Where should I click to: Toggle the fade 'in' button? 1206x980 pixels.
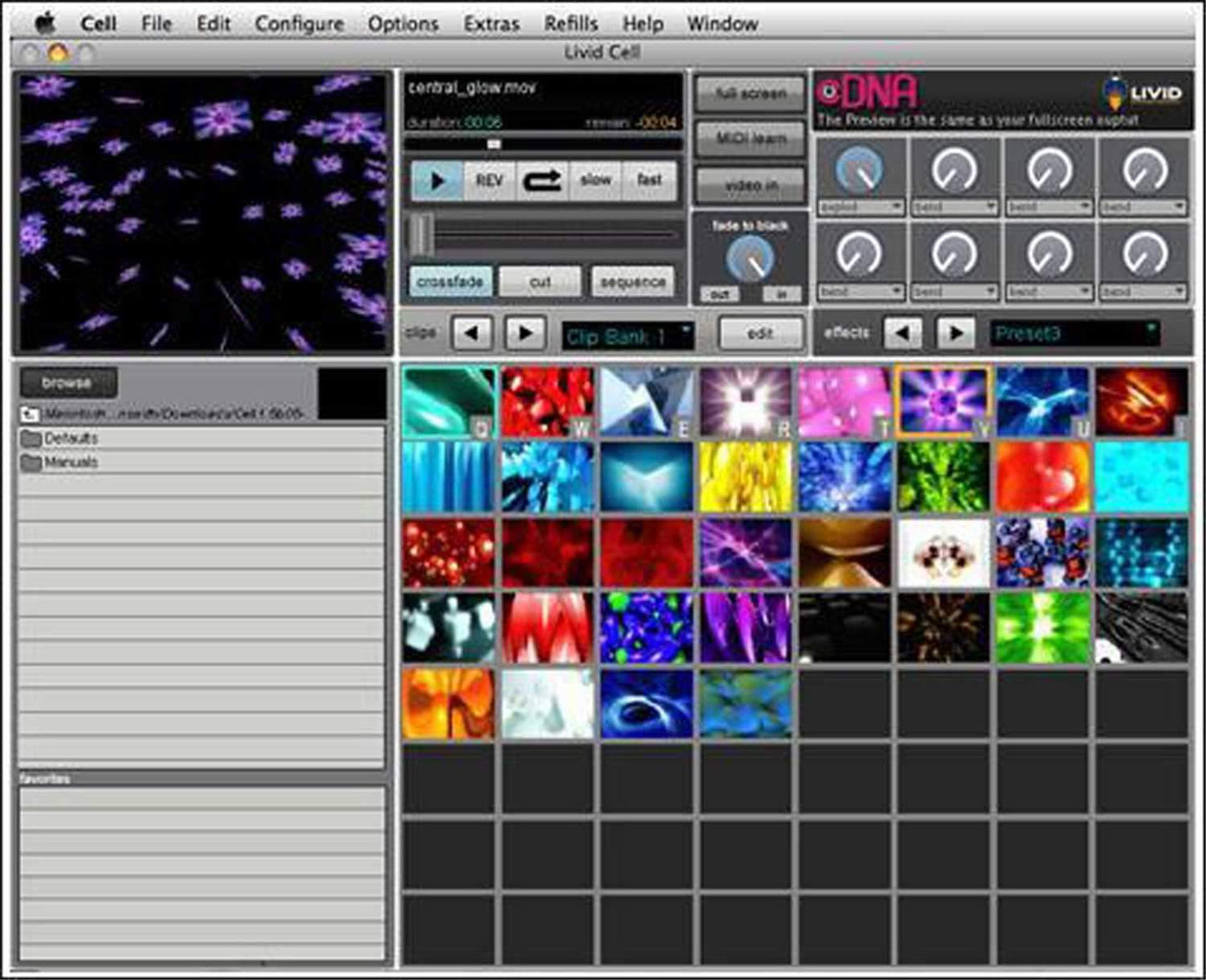tap(781, 294)
